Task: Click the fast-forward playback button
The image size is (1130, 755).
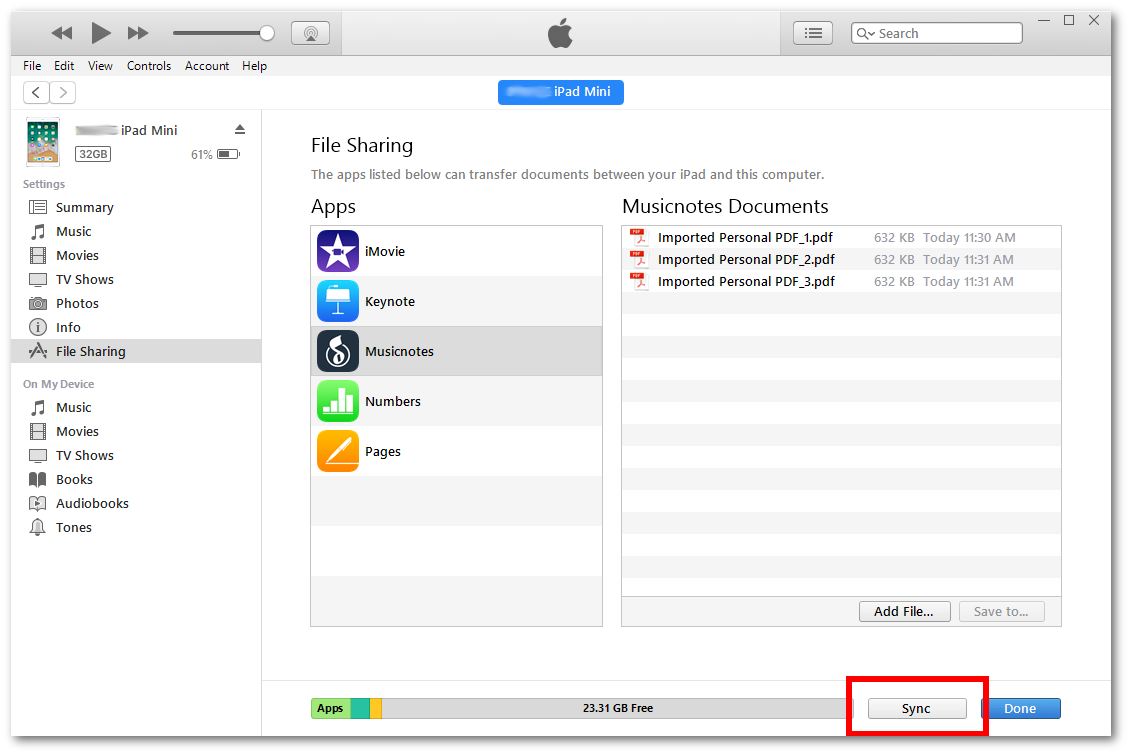Action: (138, 33)
